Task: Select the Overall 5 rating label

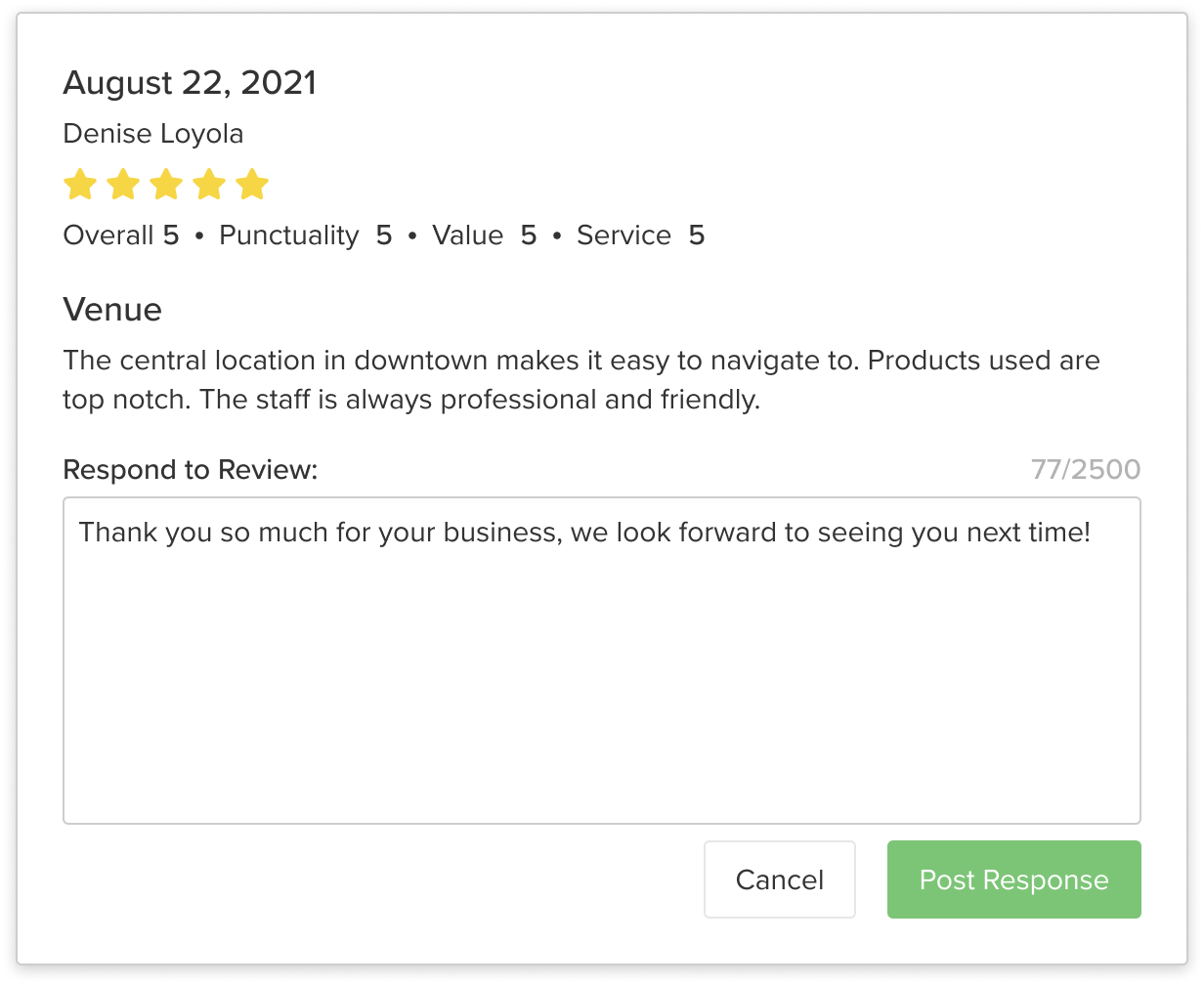Action: (x=120, y=235)
